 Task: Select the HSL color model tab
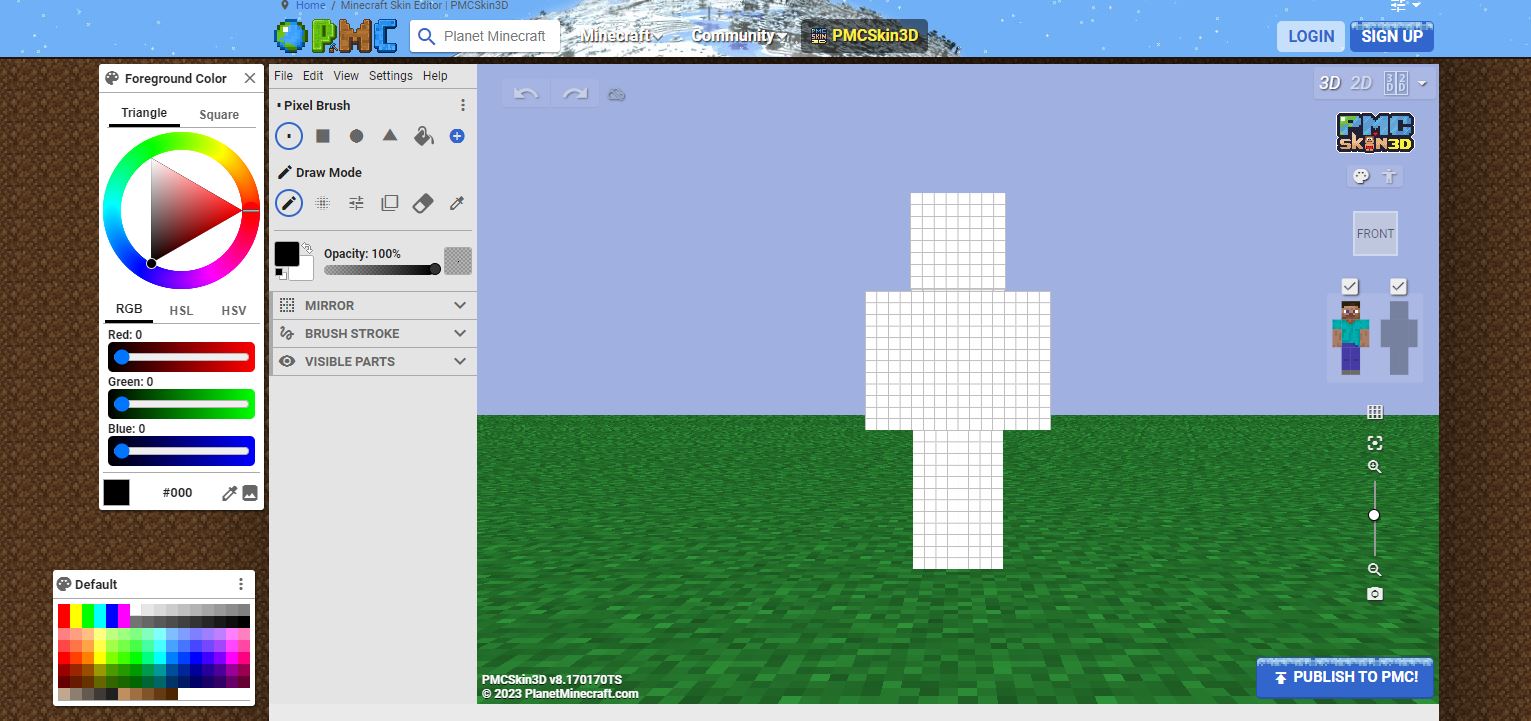click(x=181, y=310)
